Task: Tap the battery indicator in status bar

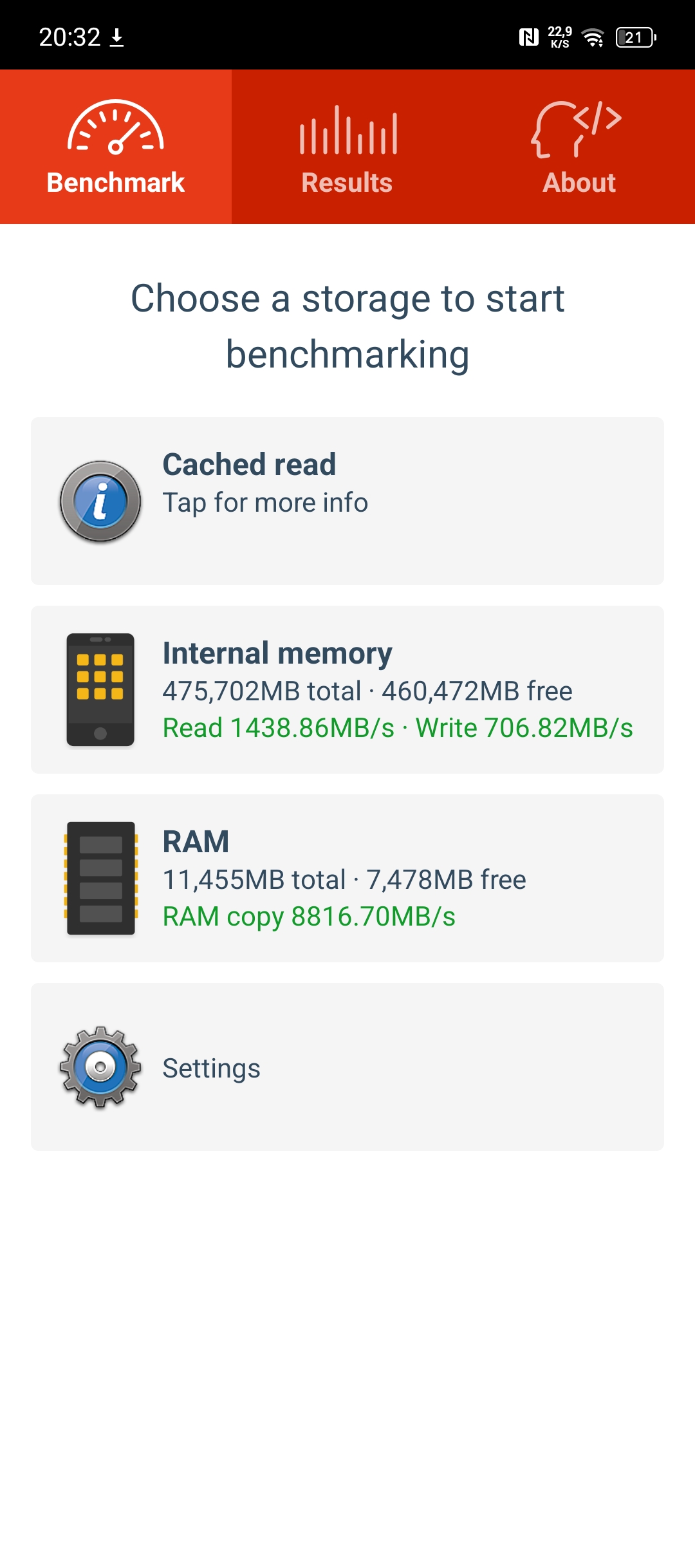Action: coord(636,37)
